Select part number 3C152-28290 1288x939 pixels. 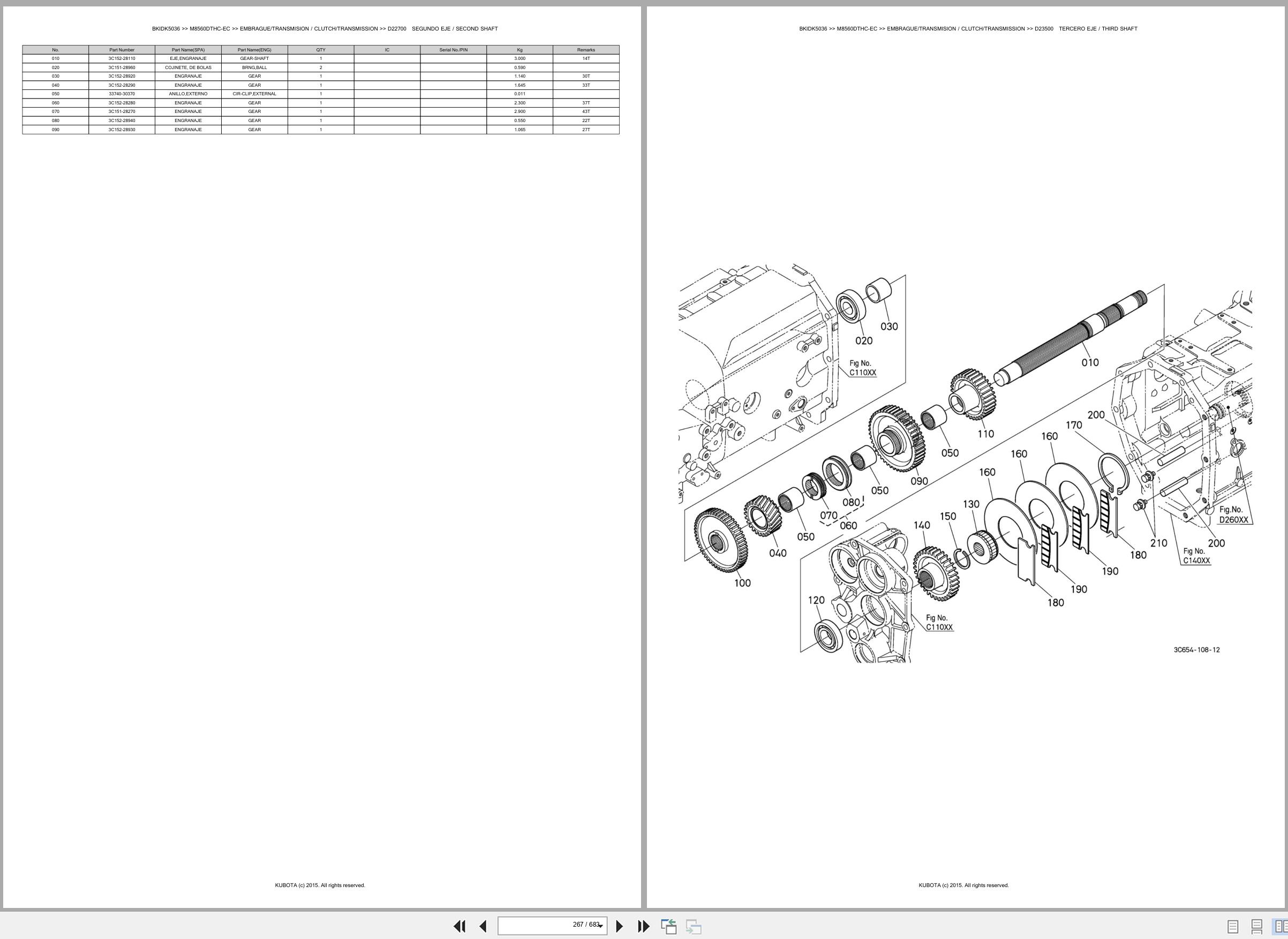(x=122, y=85)
